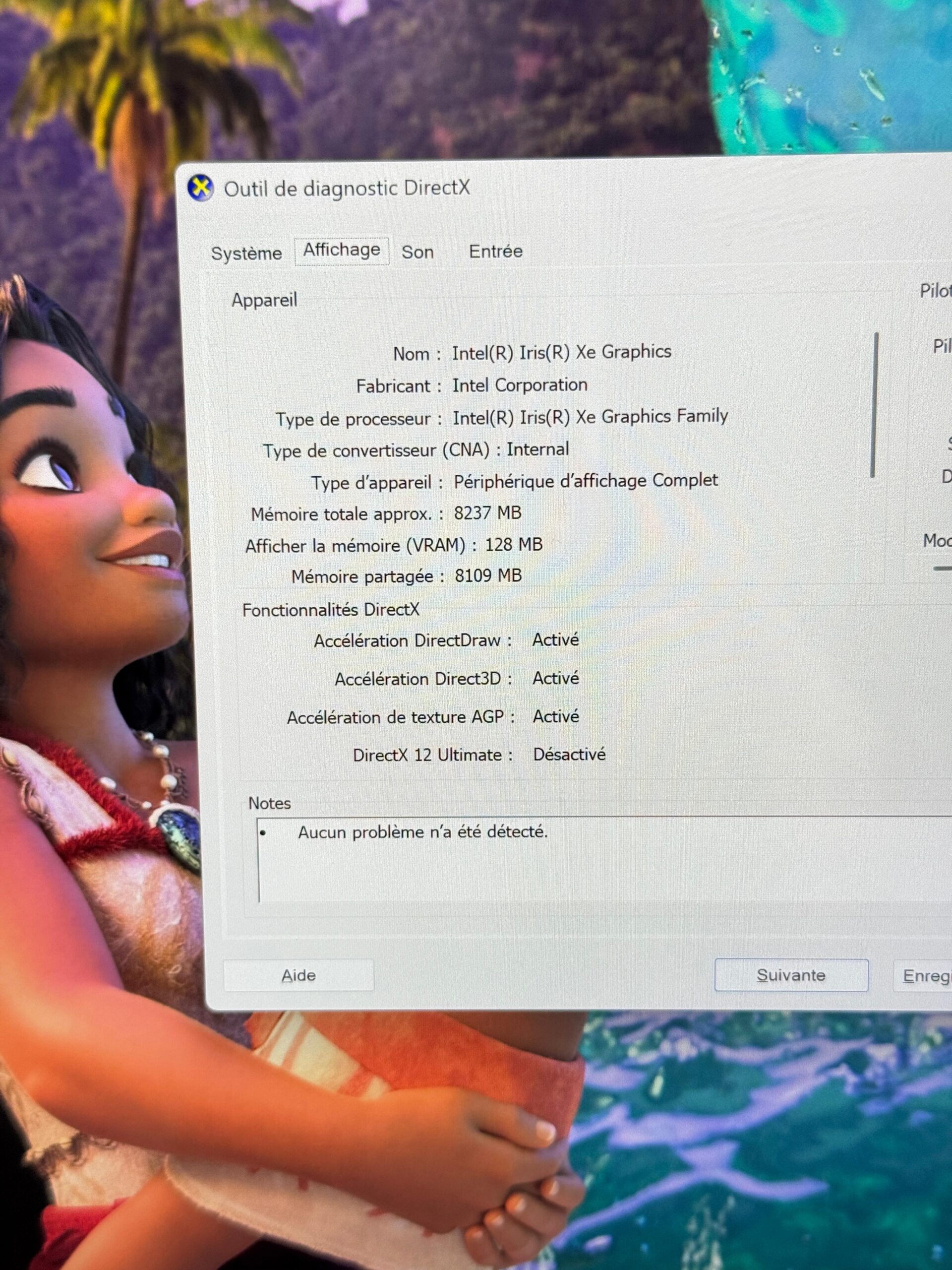Select the Intel Corporation manufacturer value
952x1270 pixels.
520,384
